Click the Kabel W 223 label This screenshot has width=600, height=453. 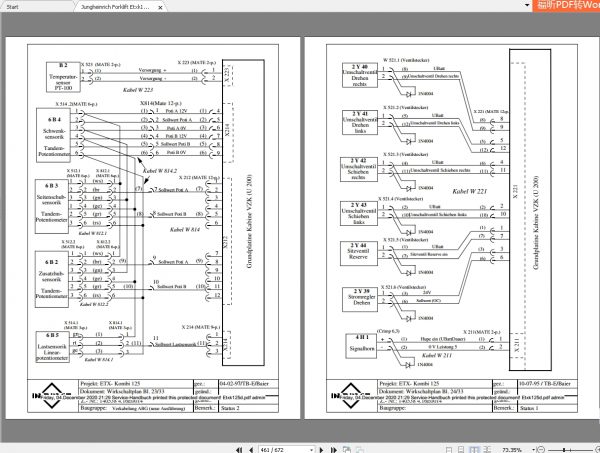click(138, 90)
